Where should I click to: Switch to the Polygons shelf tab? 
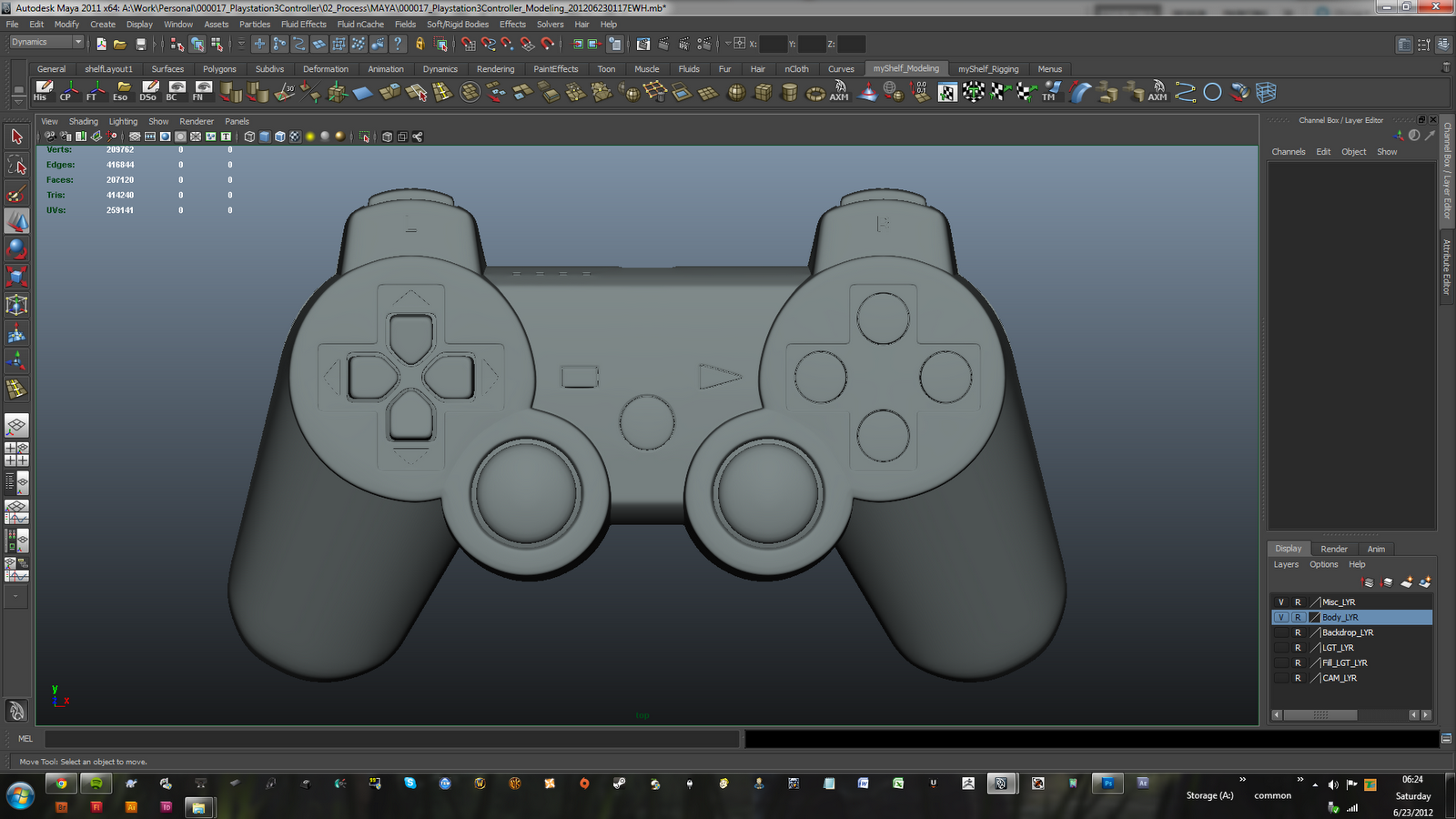tap(219, 69)
